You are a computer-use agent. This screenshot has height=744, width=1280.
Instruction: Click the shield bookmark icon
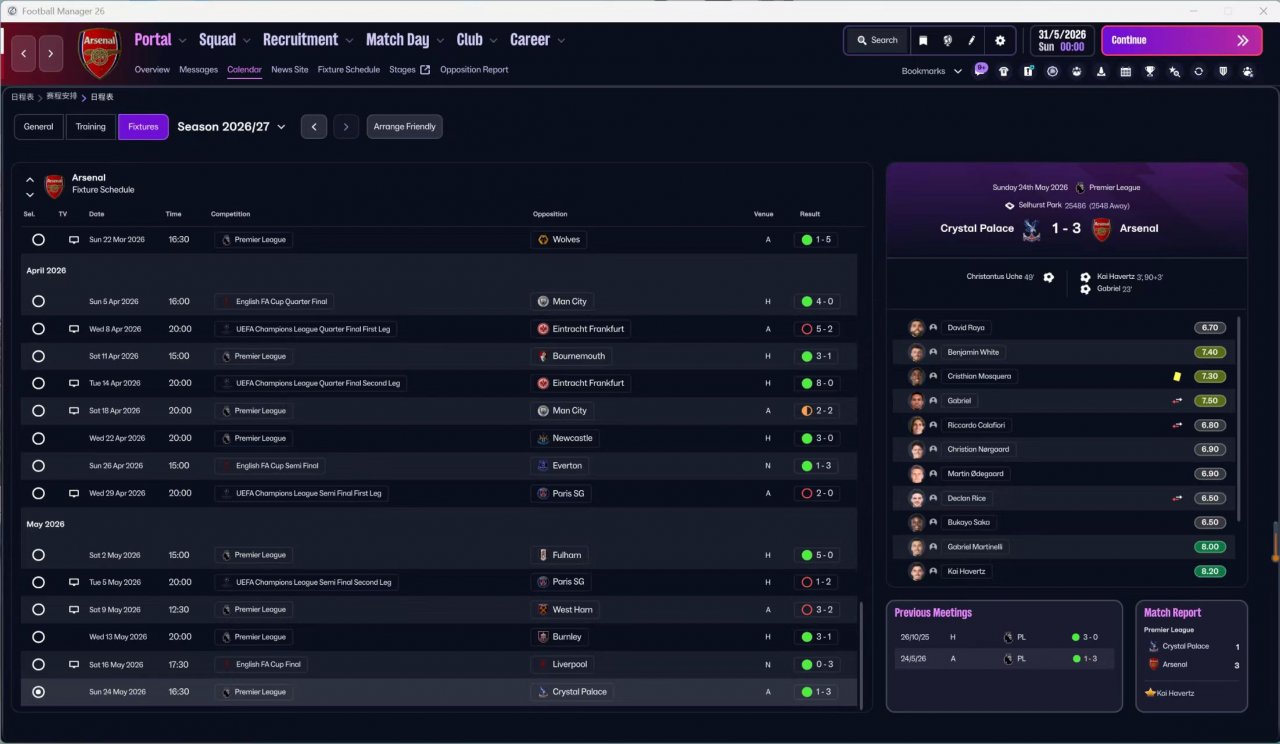[x=1223, y=71]
